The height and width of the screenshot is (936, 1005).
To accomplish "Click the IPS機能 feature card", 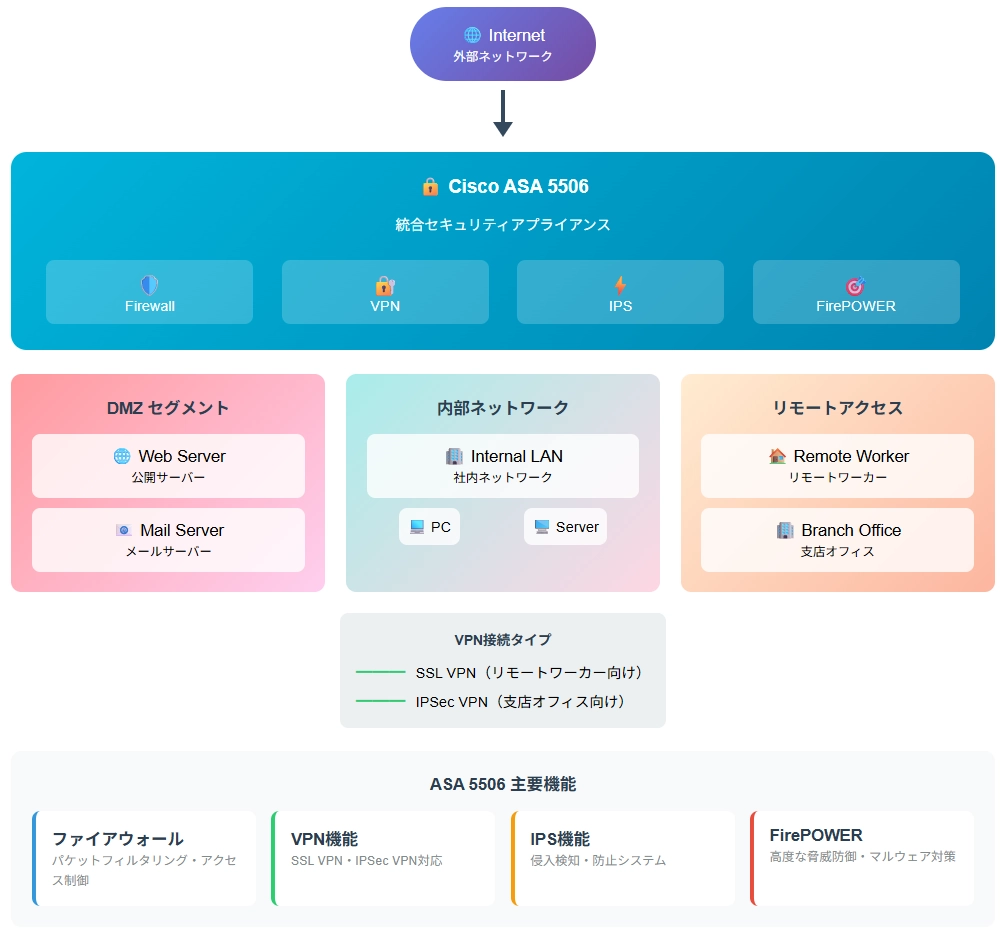I will (623, 858).
